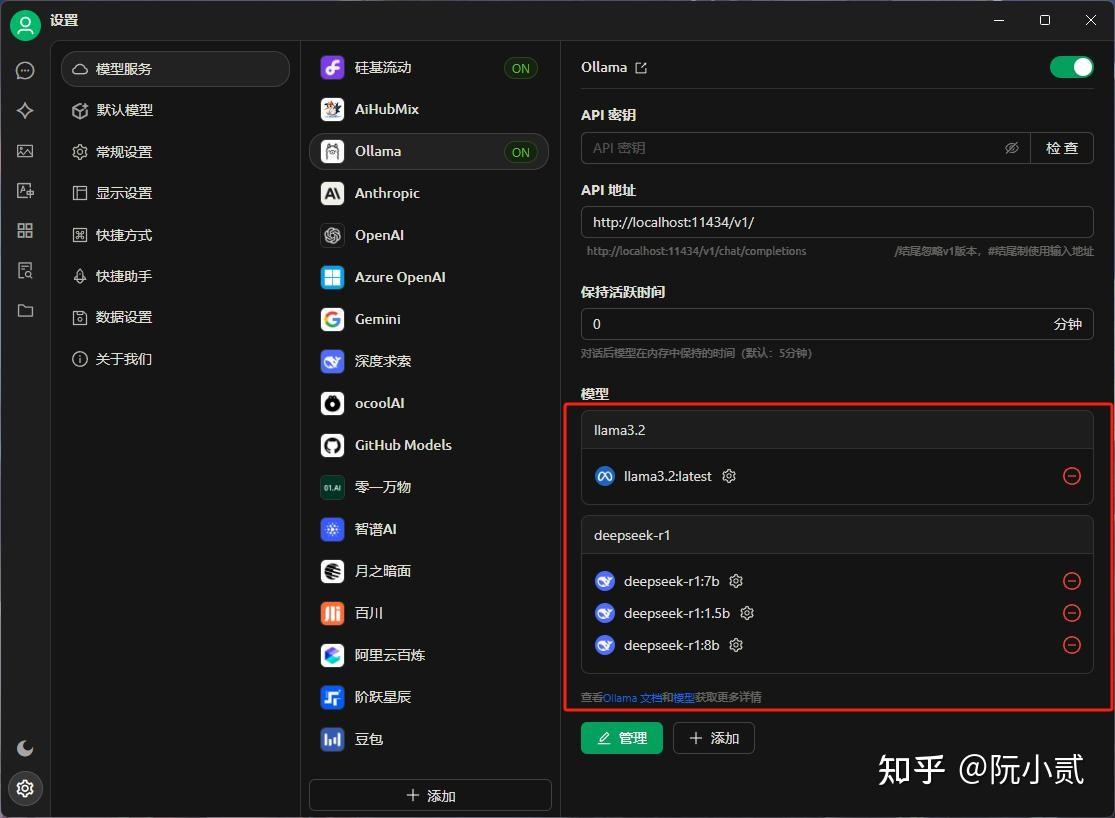Select the ocoolAI provider
Image resolution: width=1115 pixels, height=818 pixels.
pyautogui.click(x=429, y=403)
